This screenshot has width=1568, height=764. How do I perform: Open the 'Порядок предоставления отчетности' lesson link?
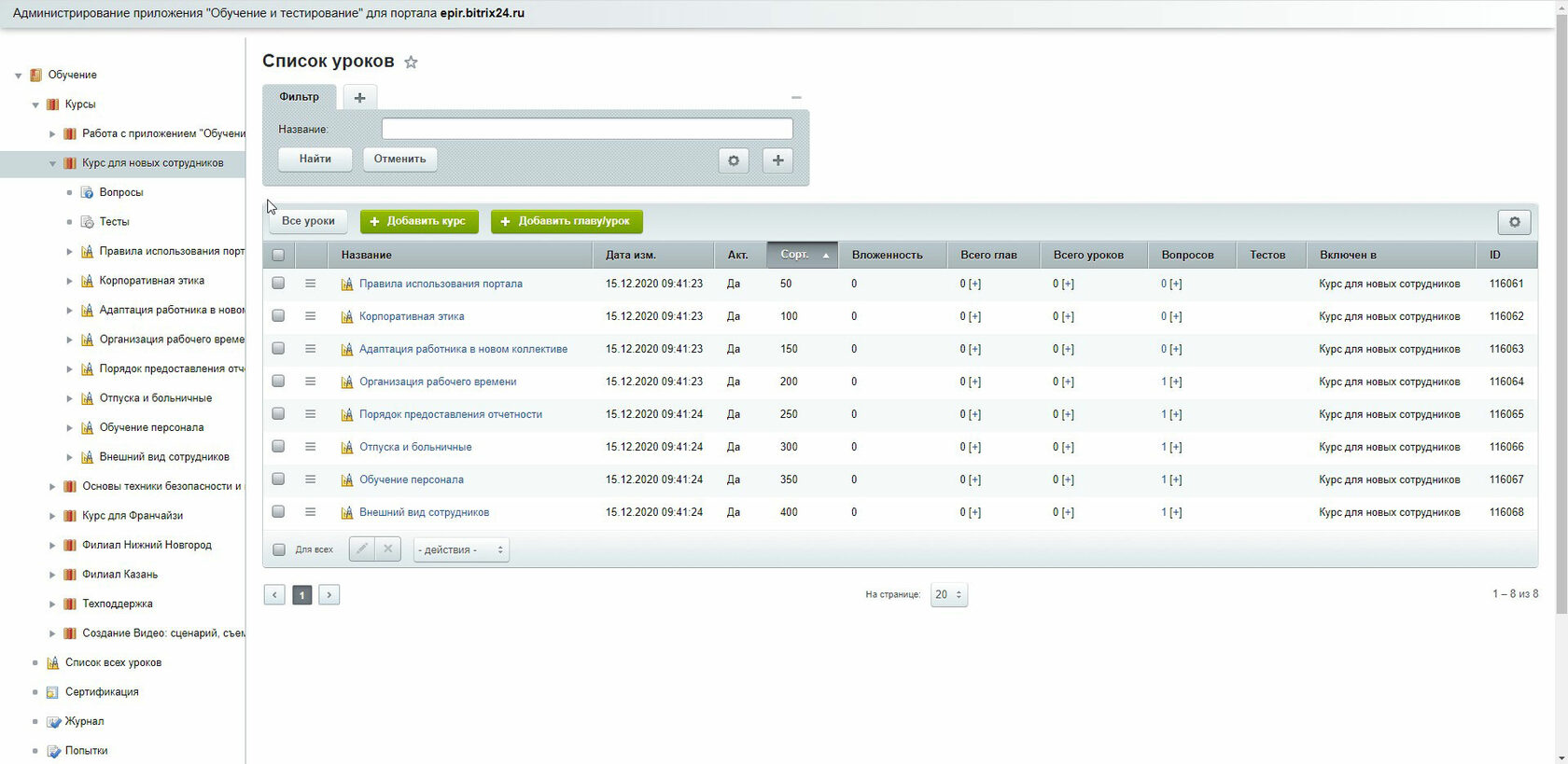[x=451, y=414]
